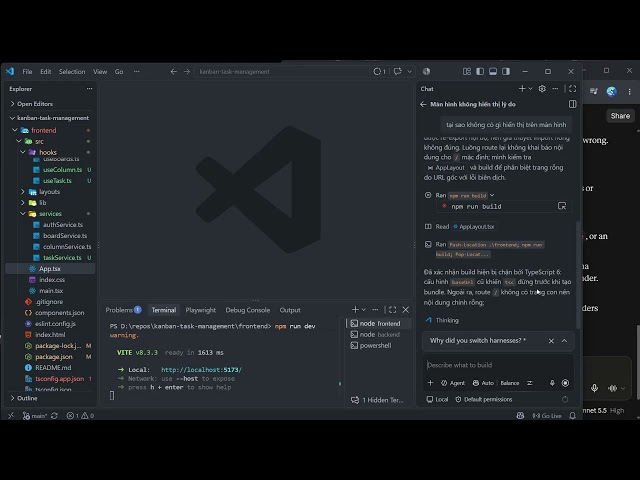Viewport: 640px width, 480px height.
Task: Show the 1 Hidden Terminal entry
Action: (x=378, y=400)
